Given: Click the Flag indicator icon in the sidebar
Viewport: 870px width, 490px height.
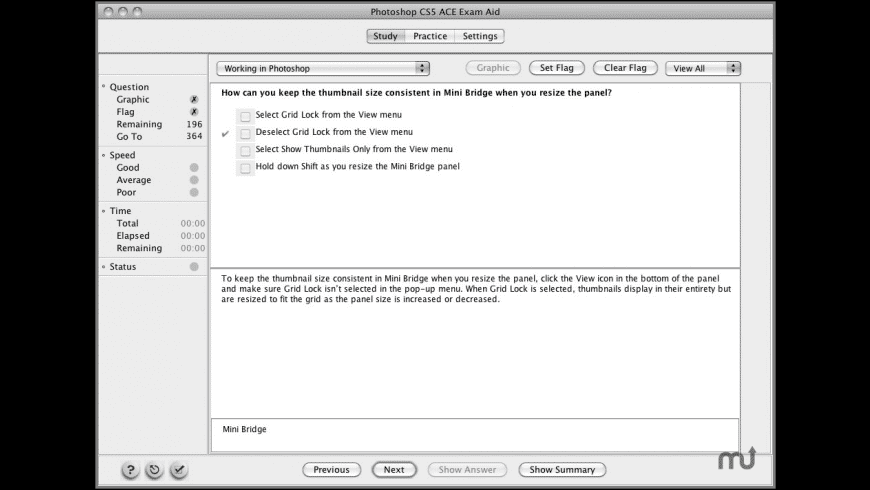Looking at the screenshot, I should [x=194, y=112].
